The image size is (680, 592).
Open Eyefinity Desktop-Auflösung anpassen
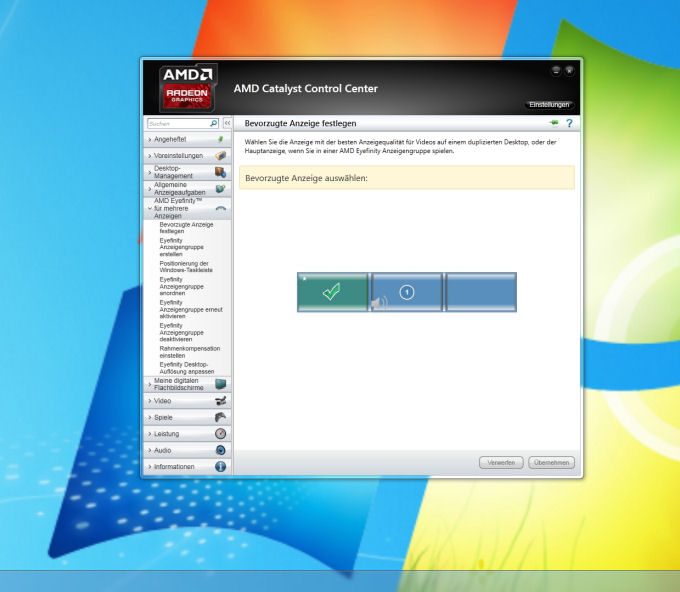186,368
